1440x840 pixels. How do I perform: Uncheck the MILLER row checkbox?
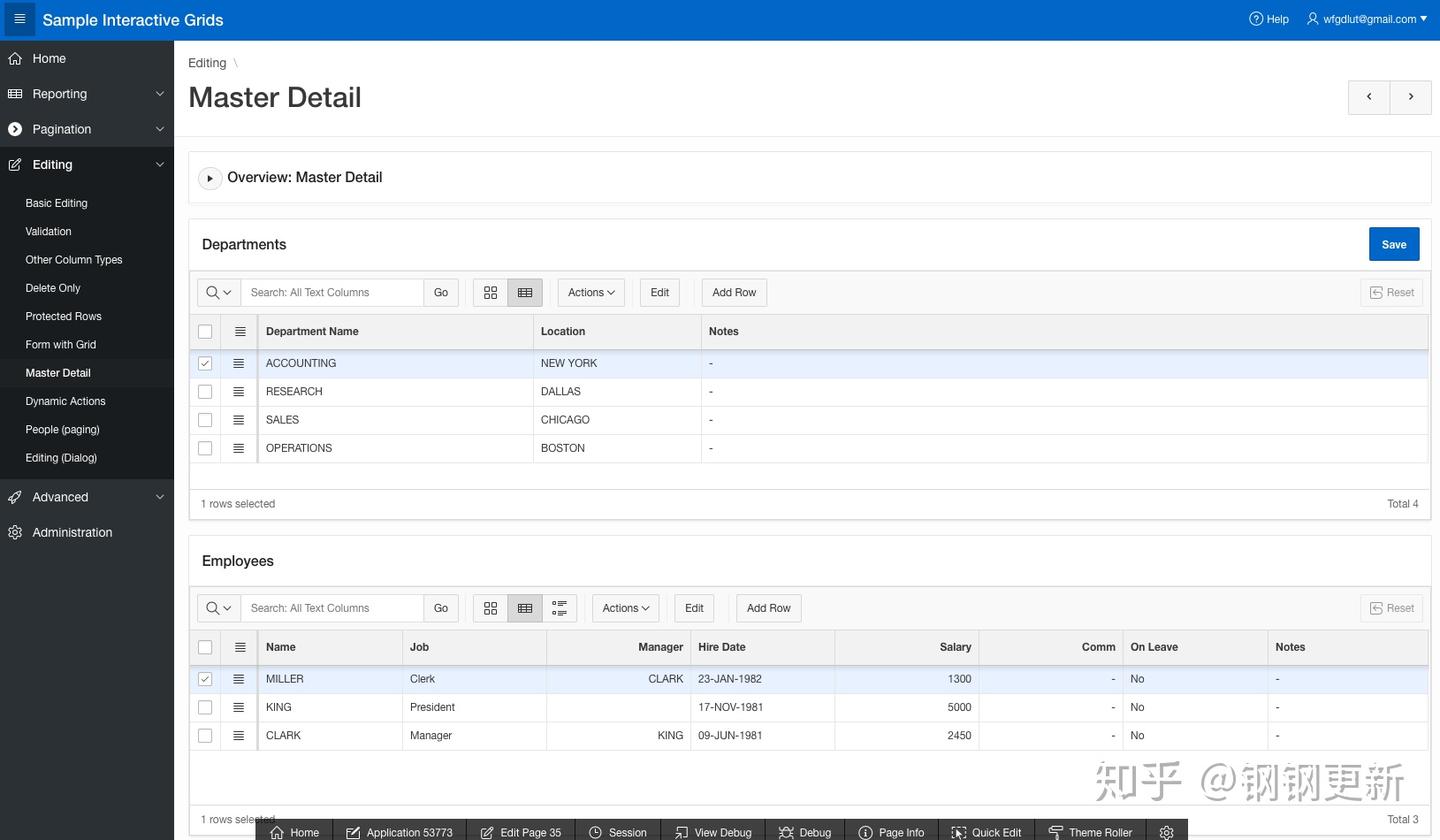[x=204, y=679]
